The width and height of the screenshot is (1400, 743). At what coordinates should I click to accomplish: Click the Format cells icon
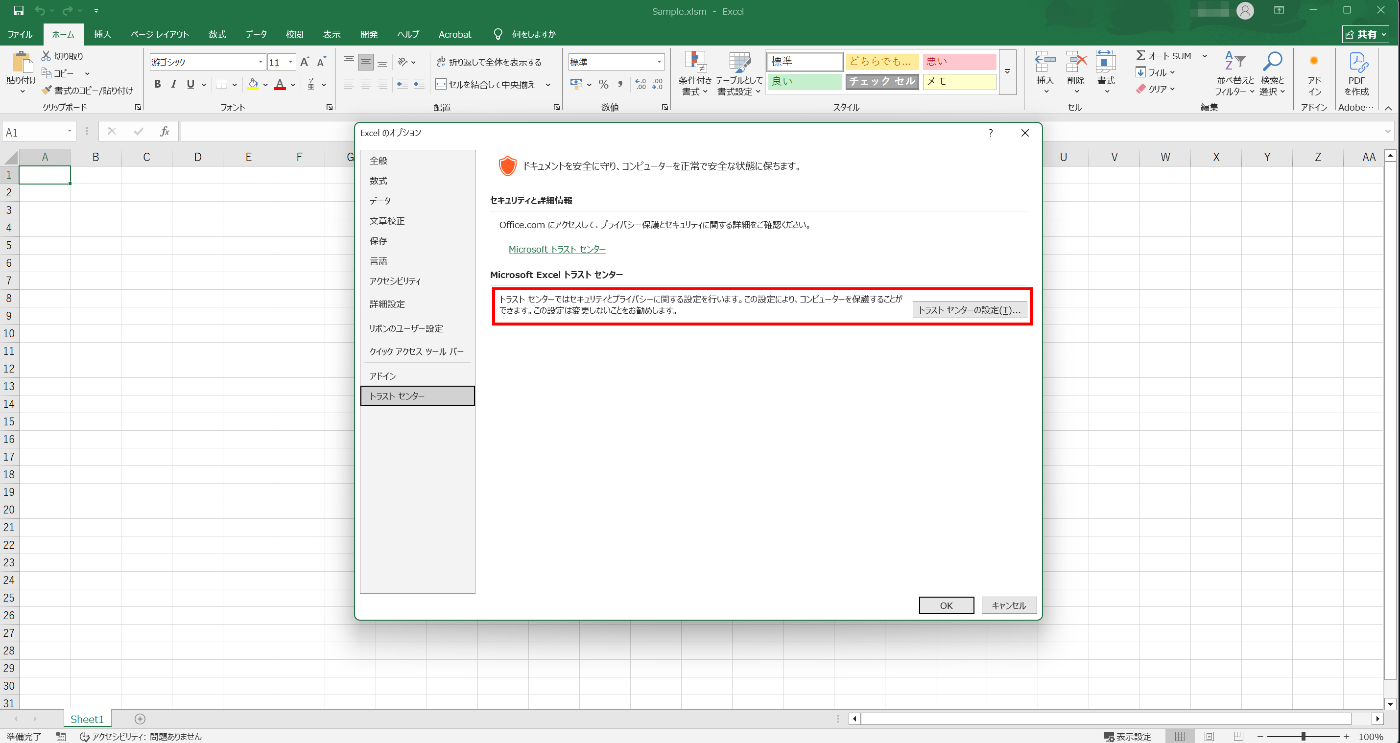[1106, 62]
